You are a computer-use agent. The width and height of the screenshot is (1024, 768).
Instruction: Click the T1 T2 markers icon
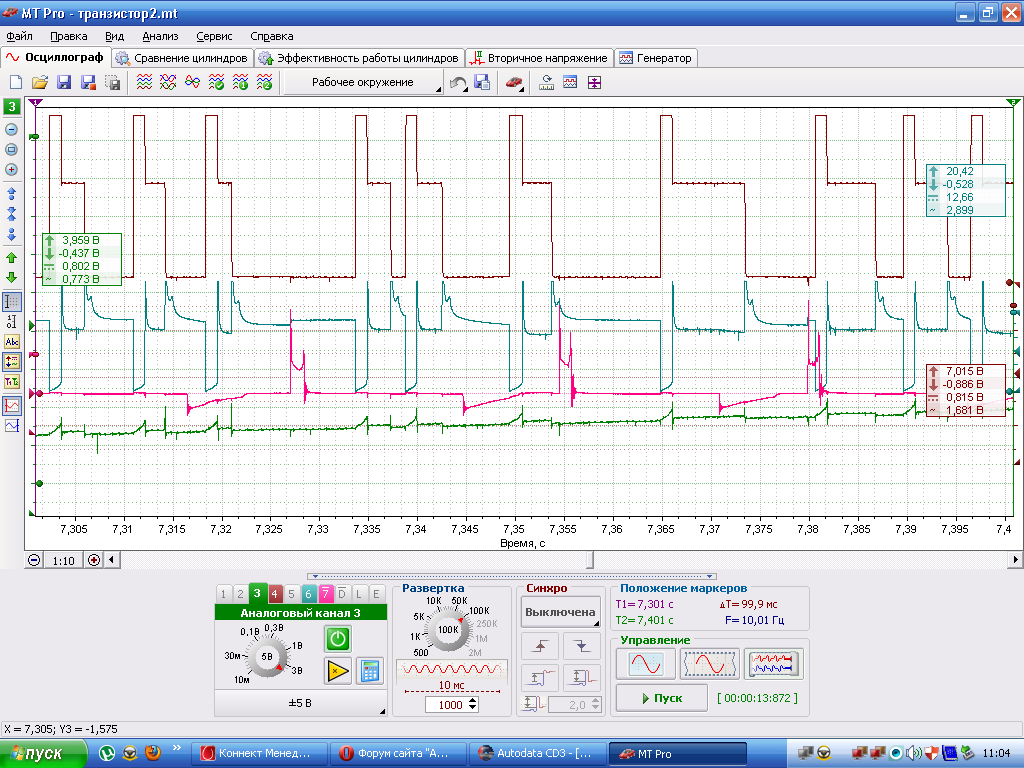coord(12,382)
